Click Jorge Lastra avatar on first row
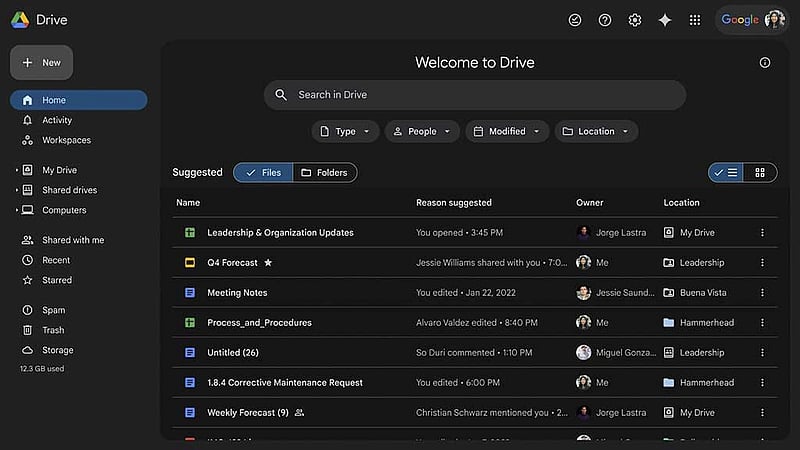 [583, 233]
